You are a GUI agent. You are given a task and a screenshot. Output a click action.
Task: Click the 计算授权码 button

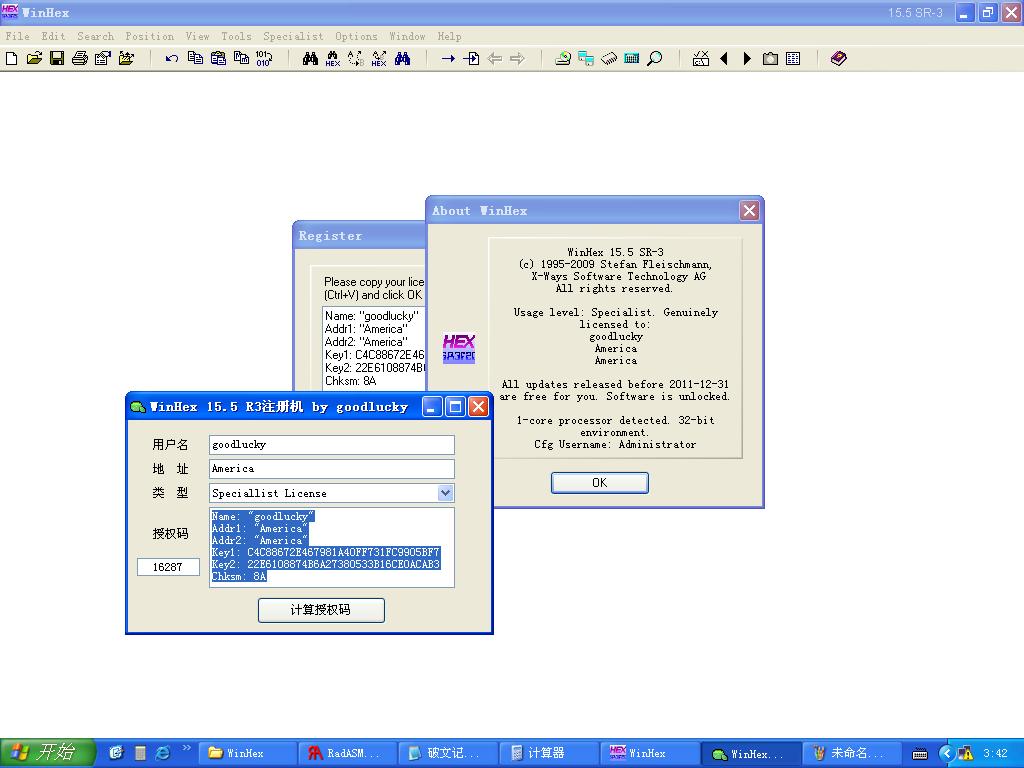point(321,610)
